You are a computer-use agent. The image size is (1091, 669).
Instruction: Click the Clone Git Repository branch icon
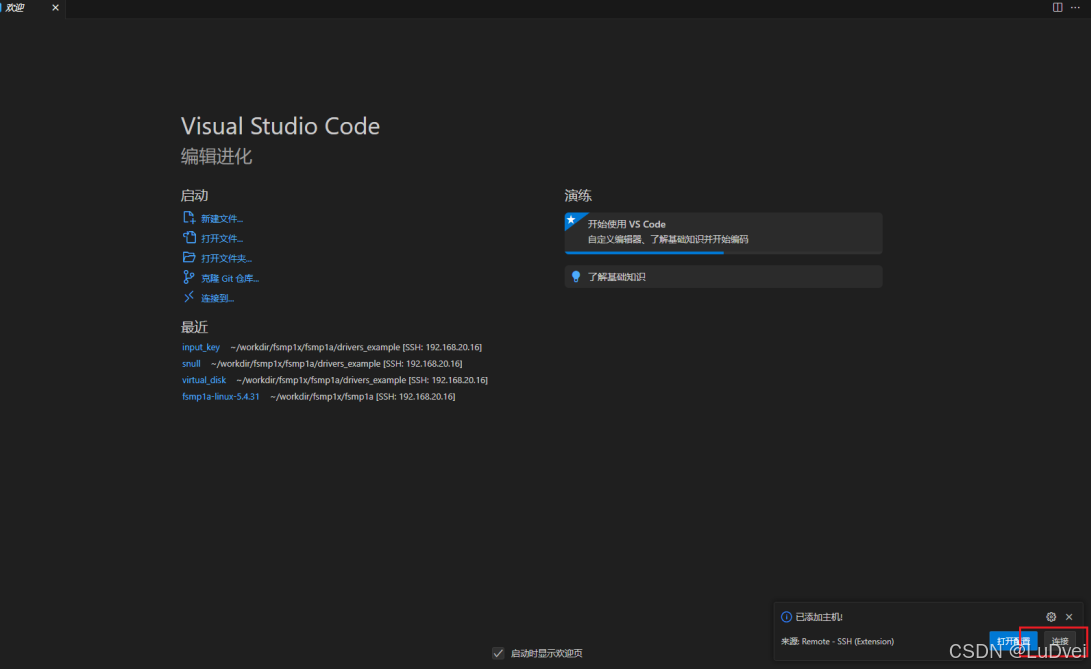tap(189, 277)
